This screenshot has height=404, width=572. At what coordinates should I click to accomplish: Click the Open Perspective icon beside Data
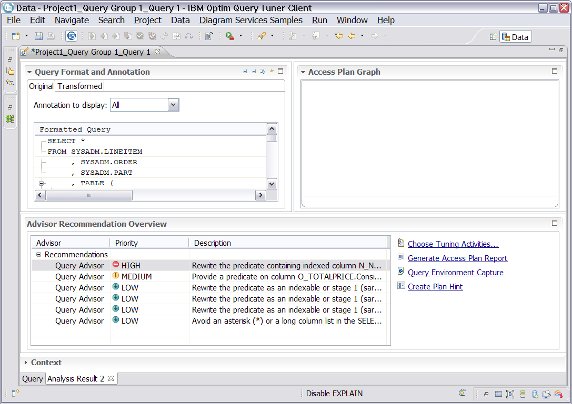(x=493, y=36)
